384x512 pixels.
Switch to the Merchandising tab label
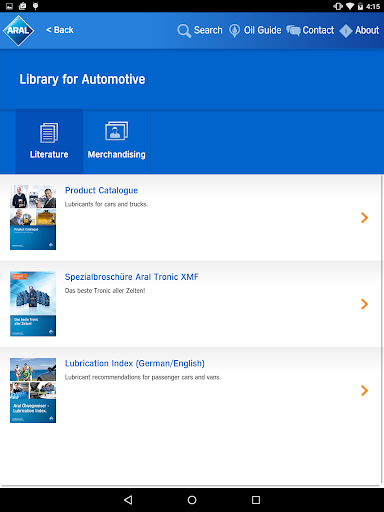[116, 155]
